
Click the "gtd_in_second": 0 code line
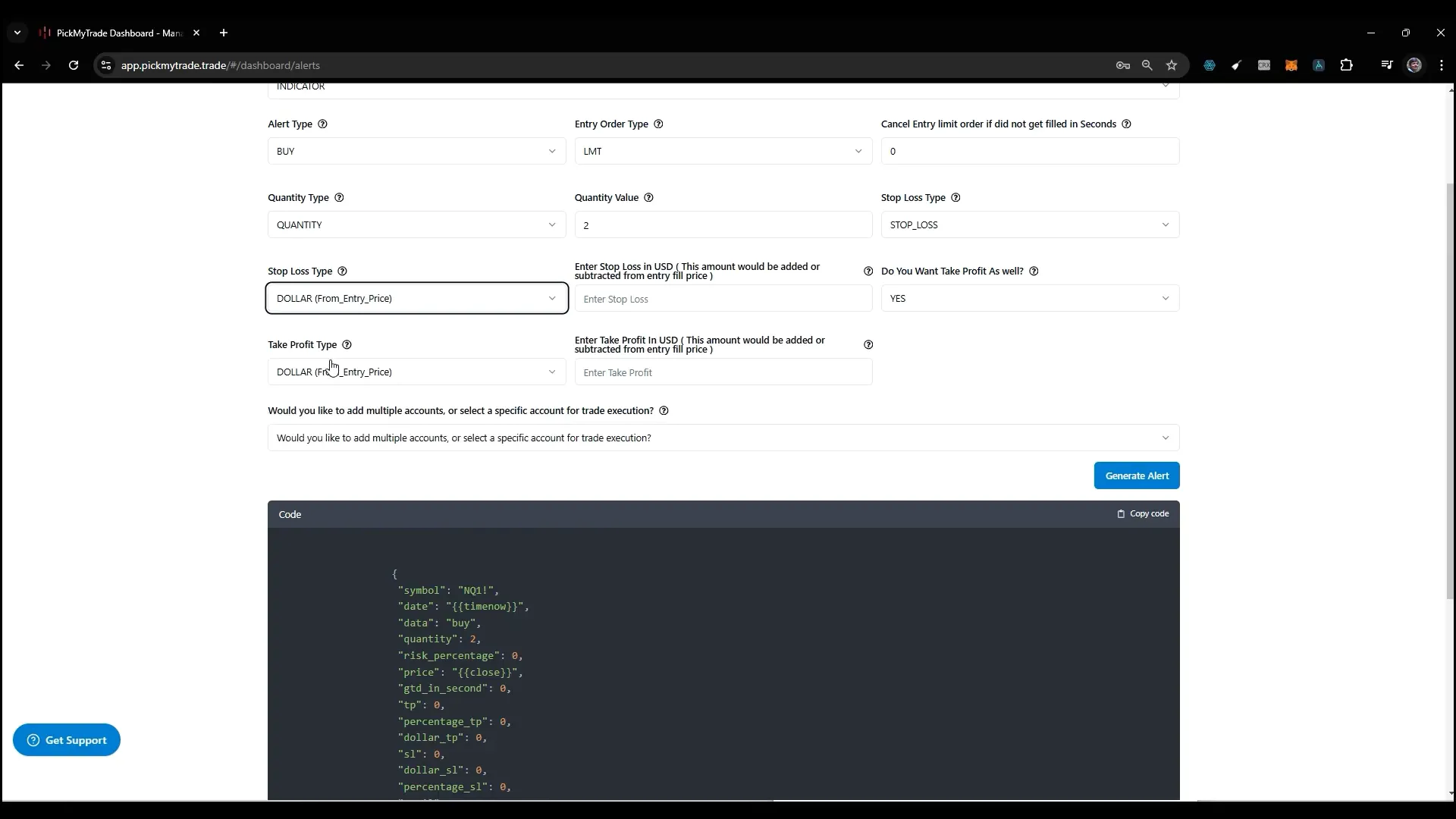(x=454, y=689)
